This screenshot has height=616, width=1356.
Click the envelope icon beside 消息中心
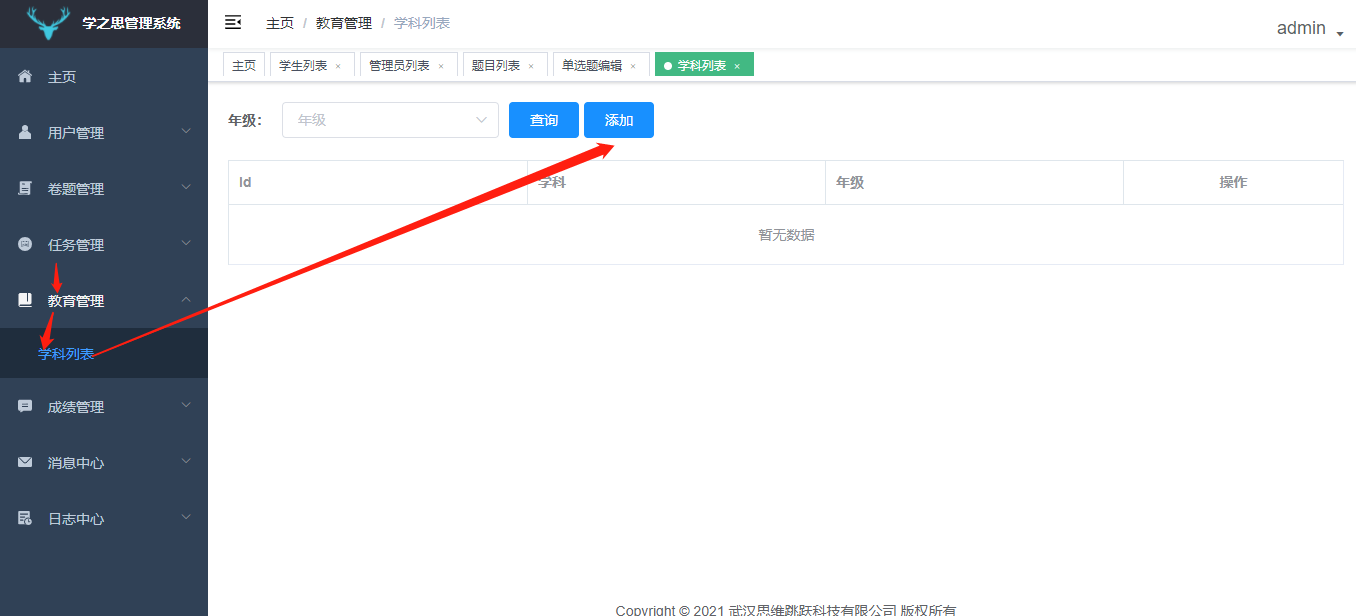pyautogui.click(x=26, y=462)
